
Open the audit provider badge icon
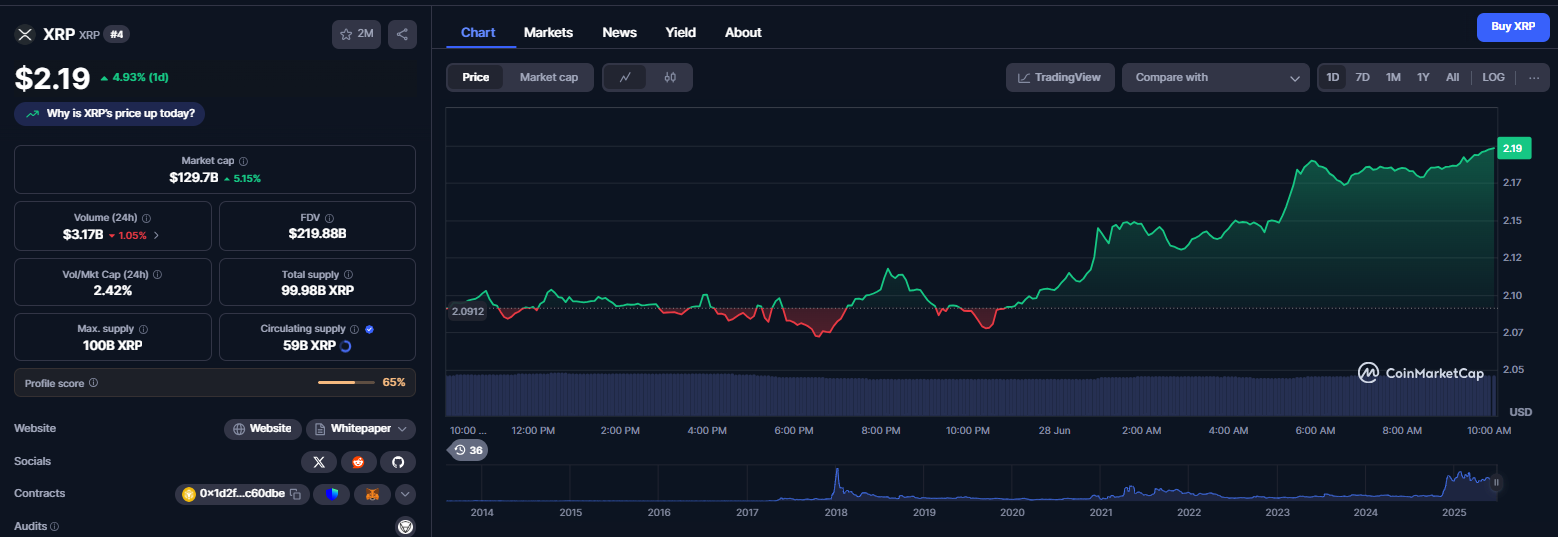click(405, 526)
